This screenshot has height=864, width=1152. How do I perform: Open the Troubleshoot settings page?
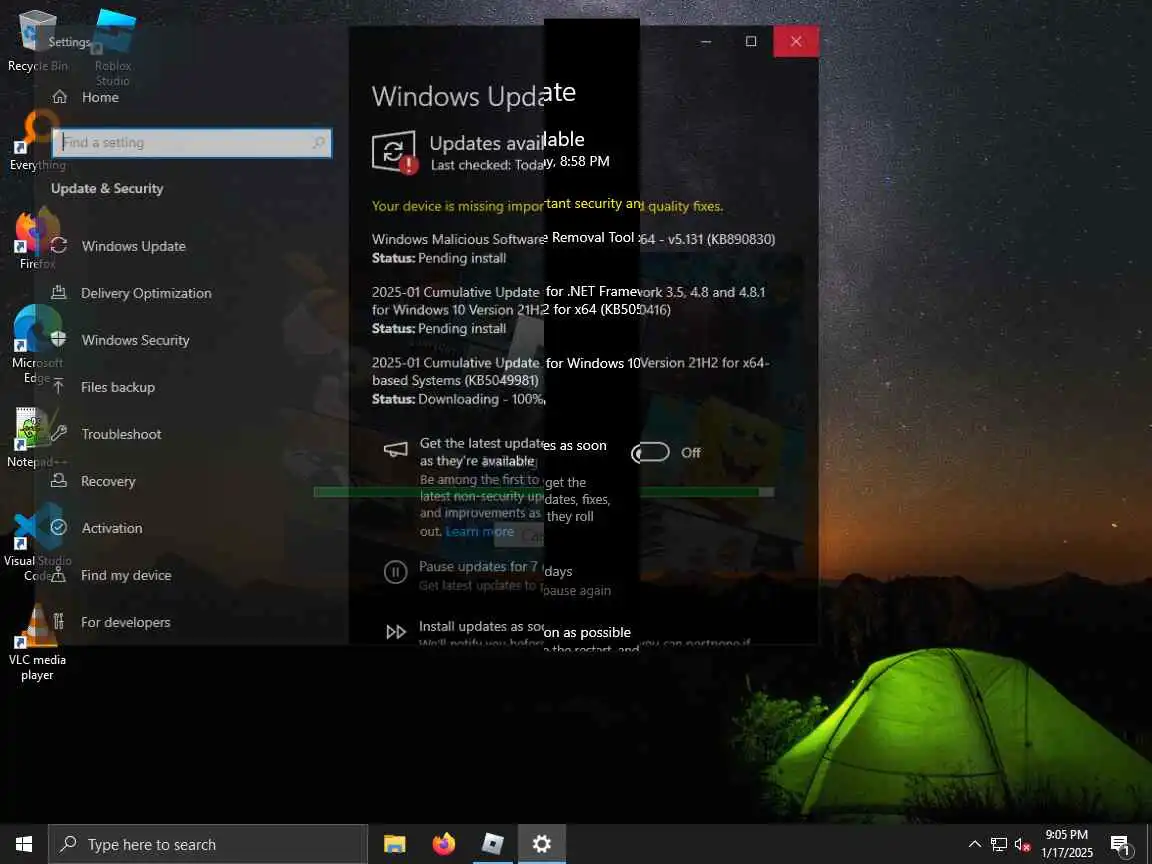106,434
